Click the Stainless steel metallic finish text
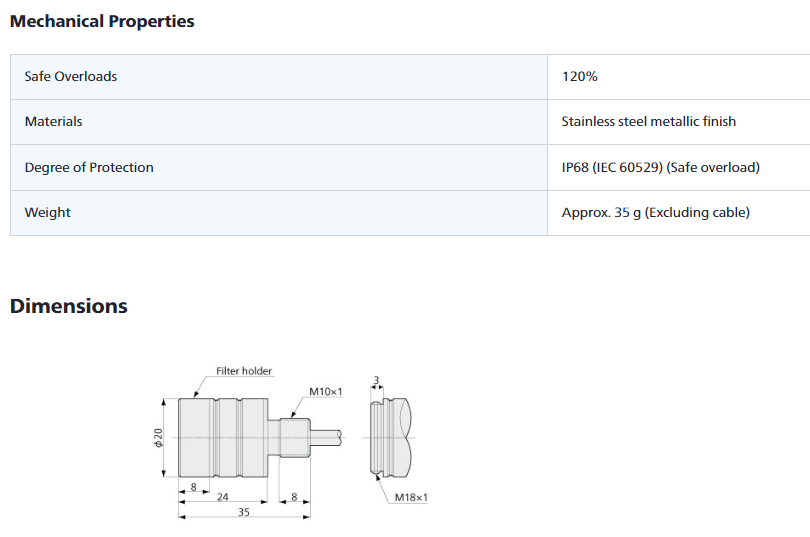The height and width of the screenshot is (537, 810). (x=649, y=121)
